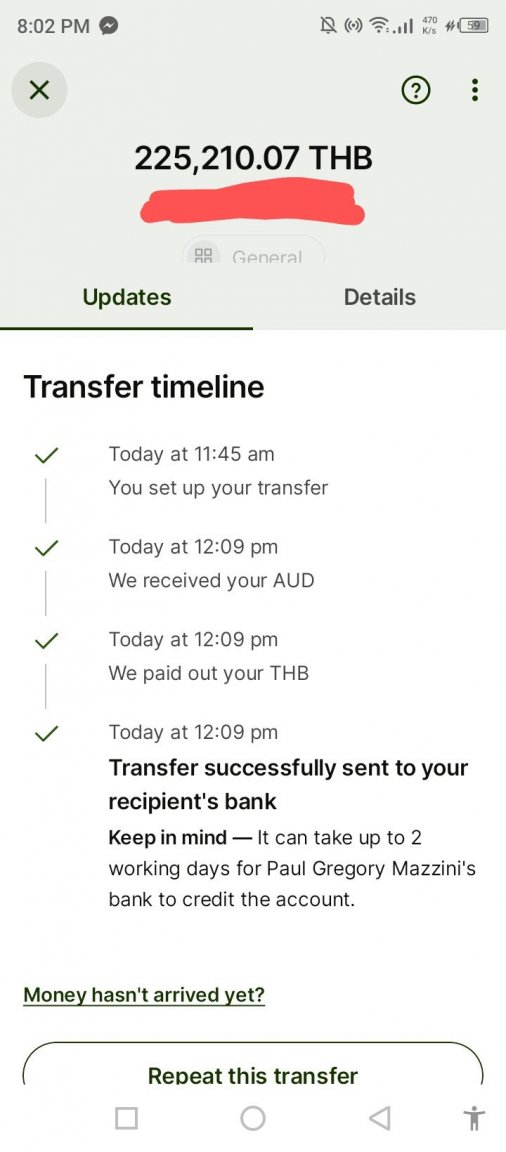Tap the Messenger notification icon in status bar
Image resolution: width=506 pixels, height=1152 pixels.
pos(109,26)
